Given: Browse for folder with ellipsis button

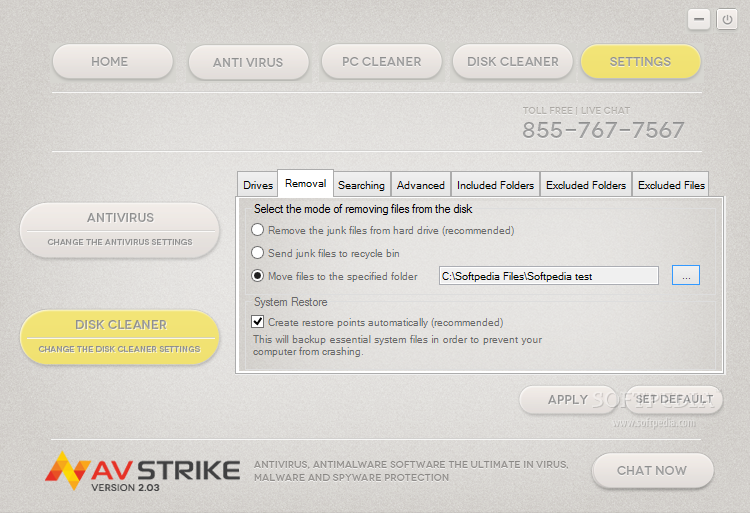Looking at the screenshot, I should [x=686, y=275].
